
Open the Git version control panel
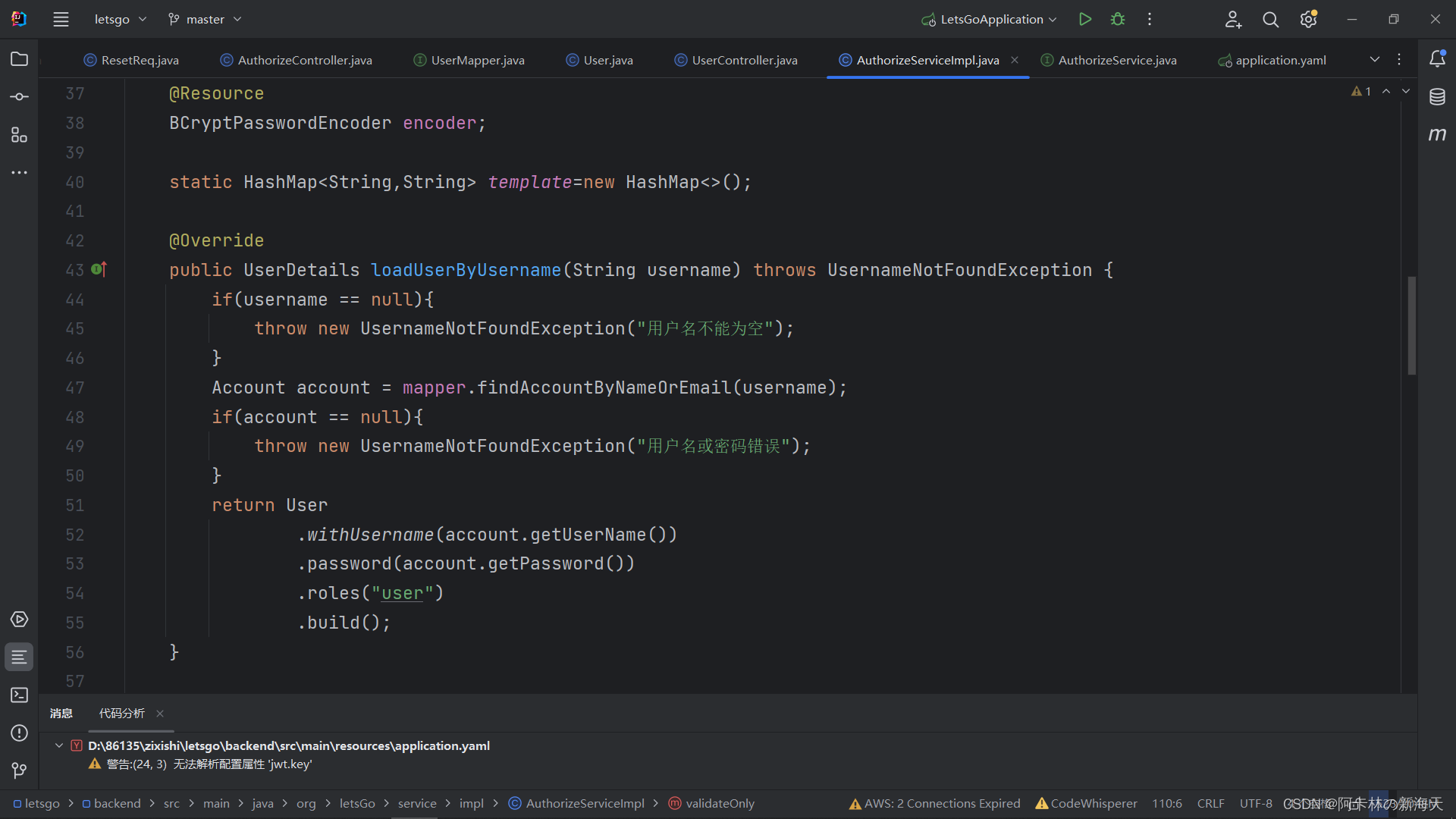click(x=19, y=770)
